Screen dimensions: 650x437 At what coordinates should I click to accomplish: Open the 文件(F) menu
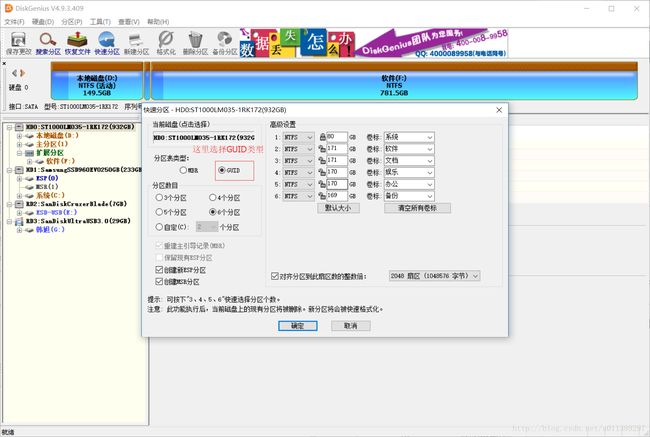pos(14,22)
